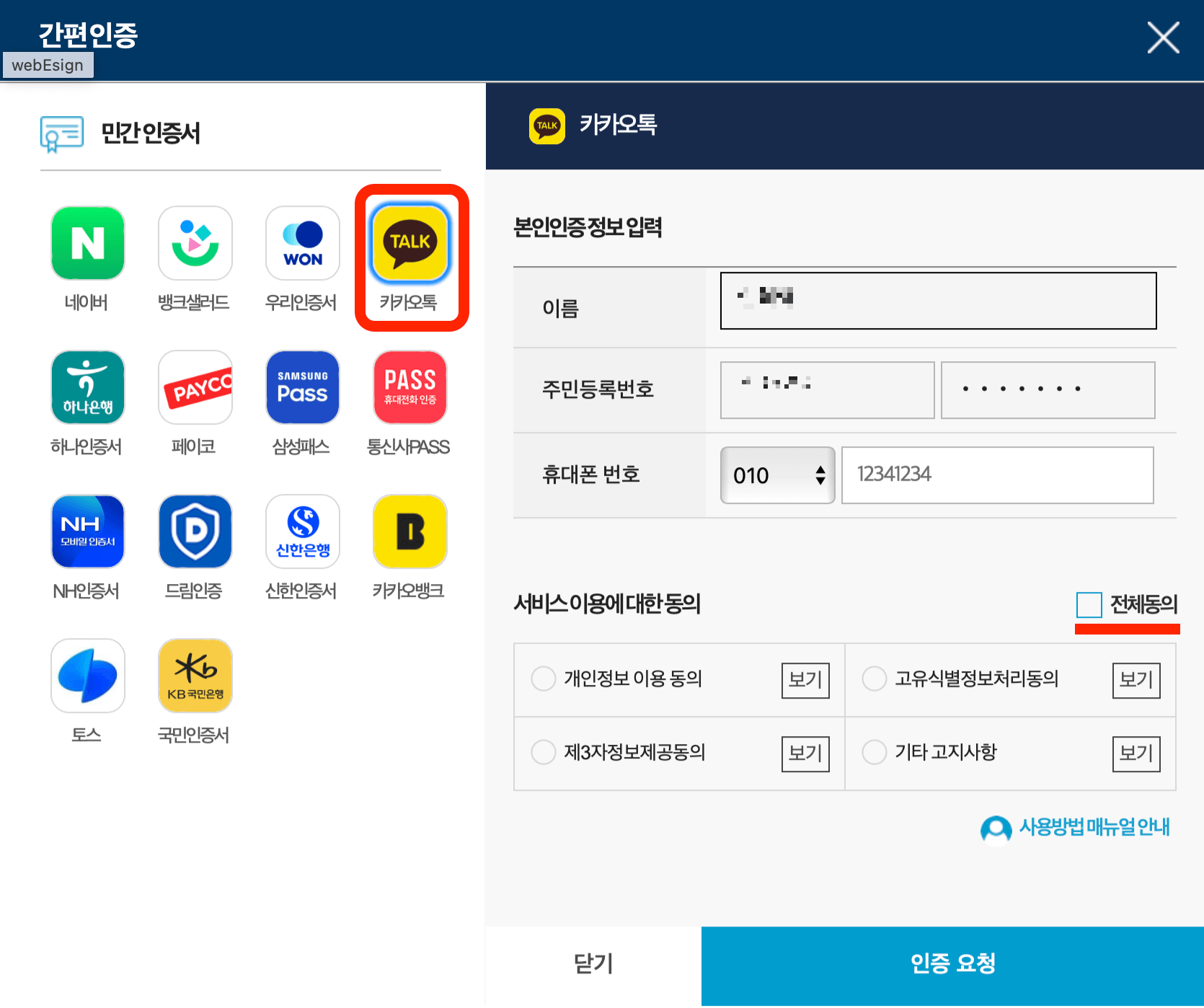
Task: Pick the Toss (토스) verification icon
Action: tap(87, 676)
